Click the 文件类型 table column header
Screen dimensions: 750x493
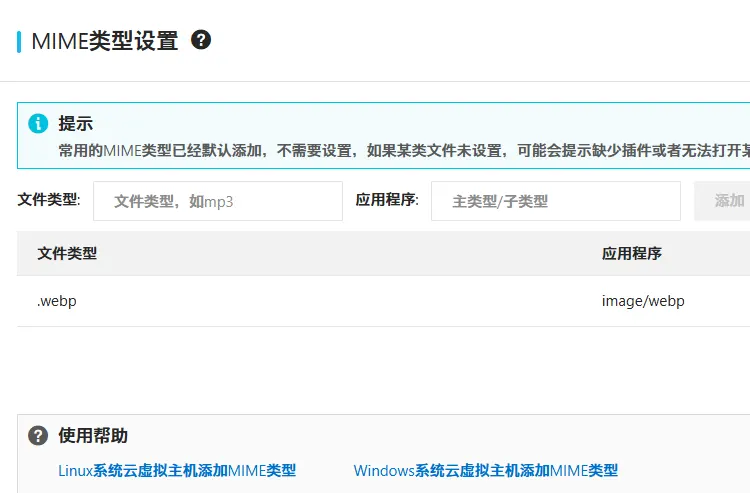pos(67,254)
